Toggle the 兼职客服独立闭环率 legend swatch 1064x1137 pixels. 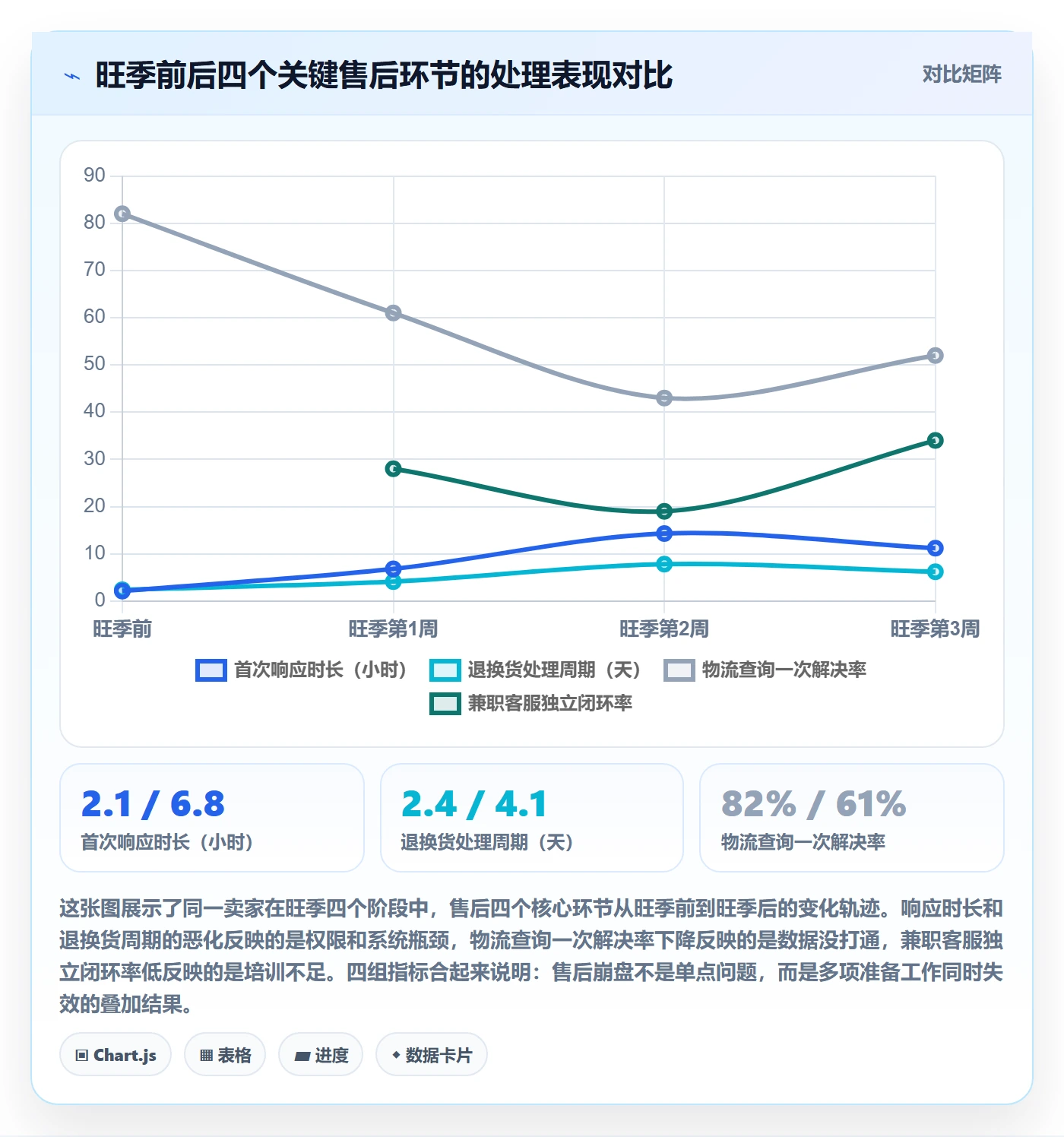tap(445, 704)
